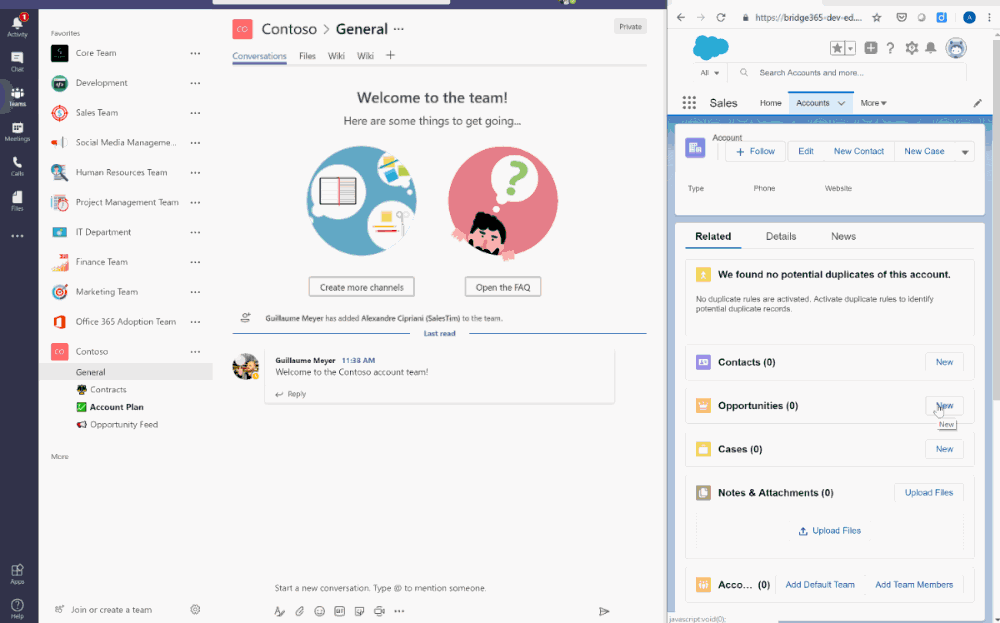
Task: Open Salesforce user profile avatar
Action: [x=956, y=48]
